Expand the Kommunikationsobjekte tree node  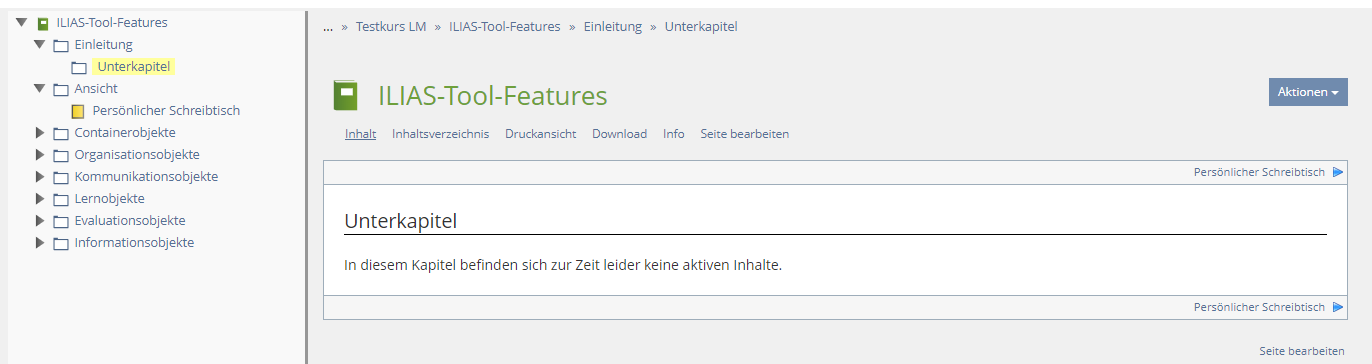[x=40, y=177]
